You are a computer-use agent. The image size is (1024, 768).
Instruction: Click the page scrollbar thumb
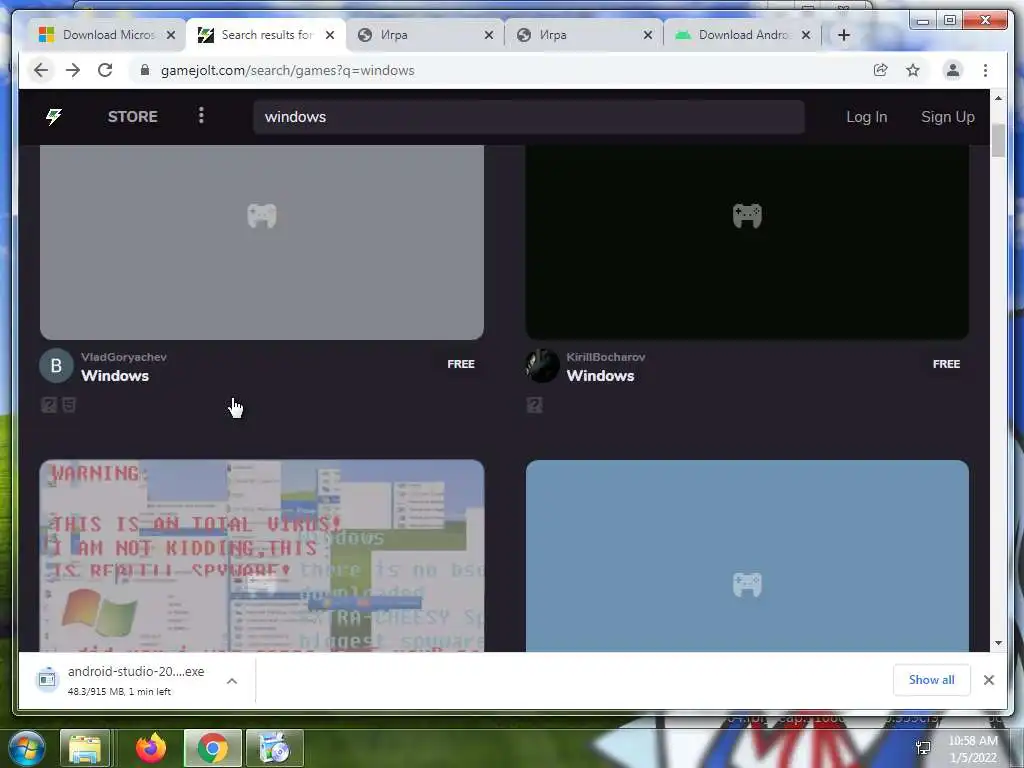point(998,140)
